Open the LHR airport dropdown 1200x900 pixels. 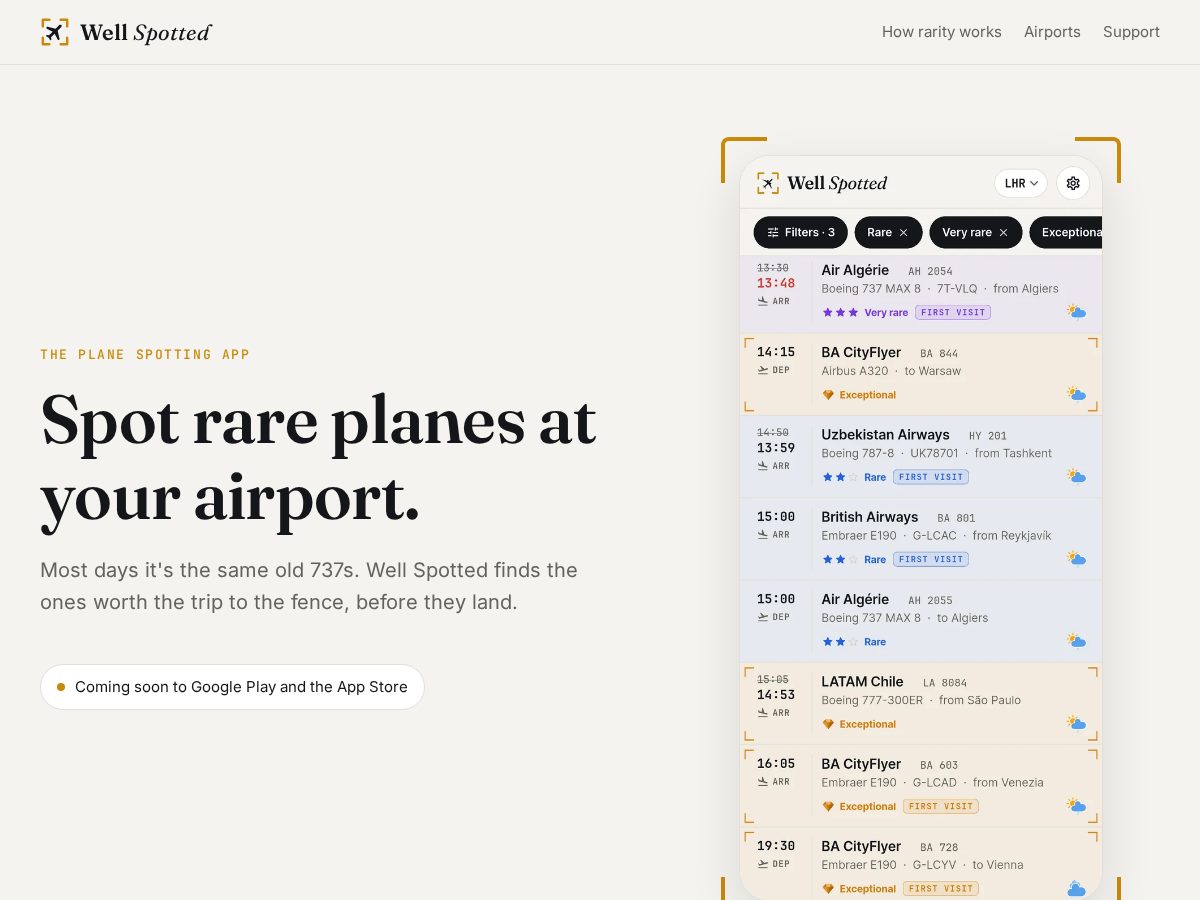click(1021, 183)
